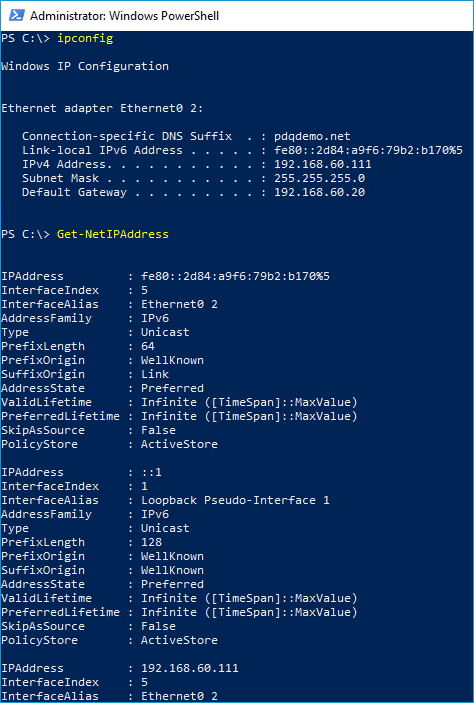Click the default gateway 192.168.60.20 value
Screen dimensions: 474x703
tap(319, 192)
